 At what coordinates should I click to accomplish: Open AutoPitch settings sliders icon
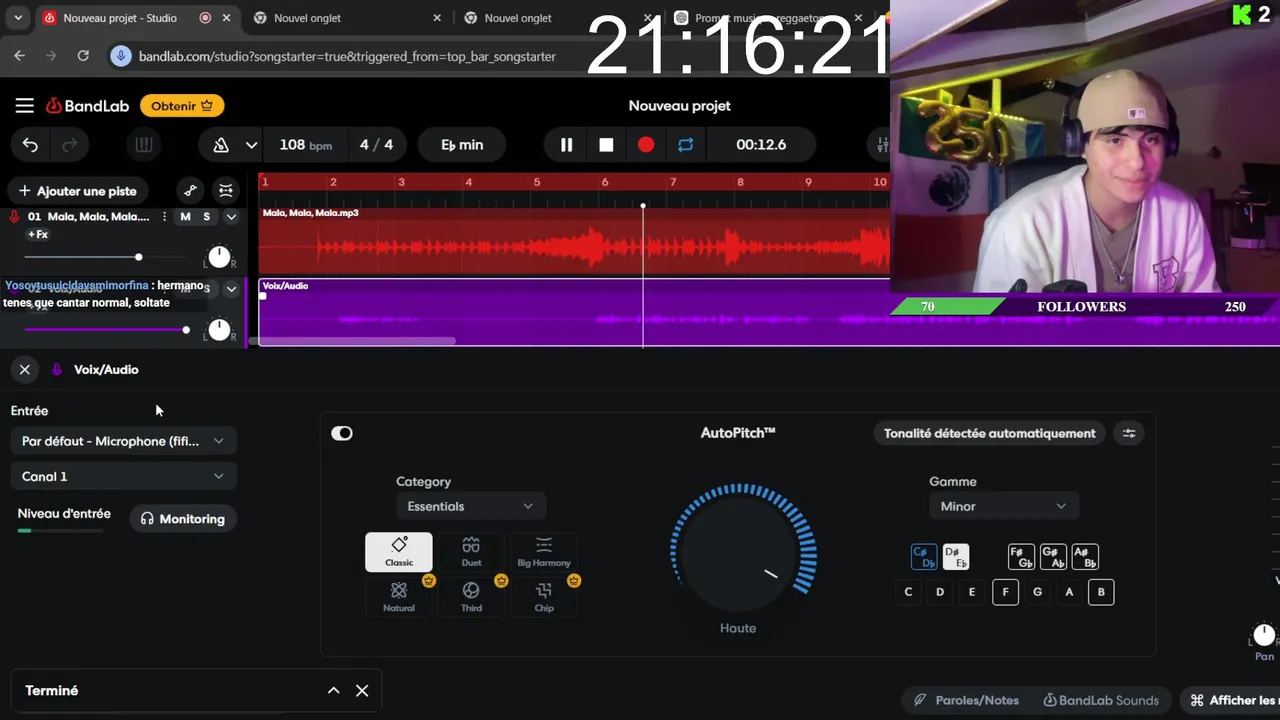(1129, 433)
